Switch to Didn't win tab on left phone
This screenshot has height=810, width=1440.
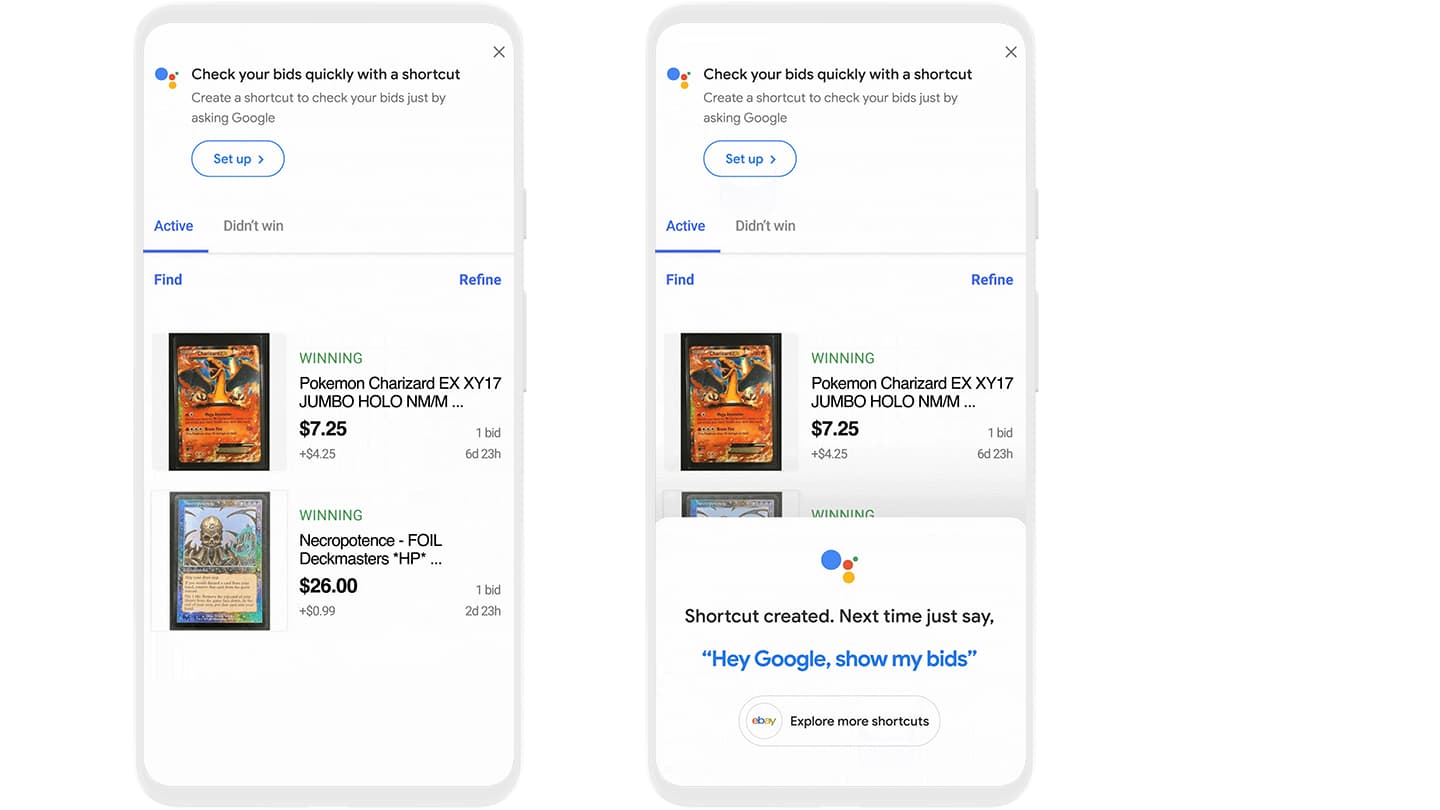click(x=253, y=226)
